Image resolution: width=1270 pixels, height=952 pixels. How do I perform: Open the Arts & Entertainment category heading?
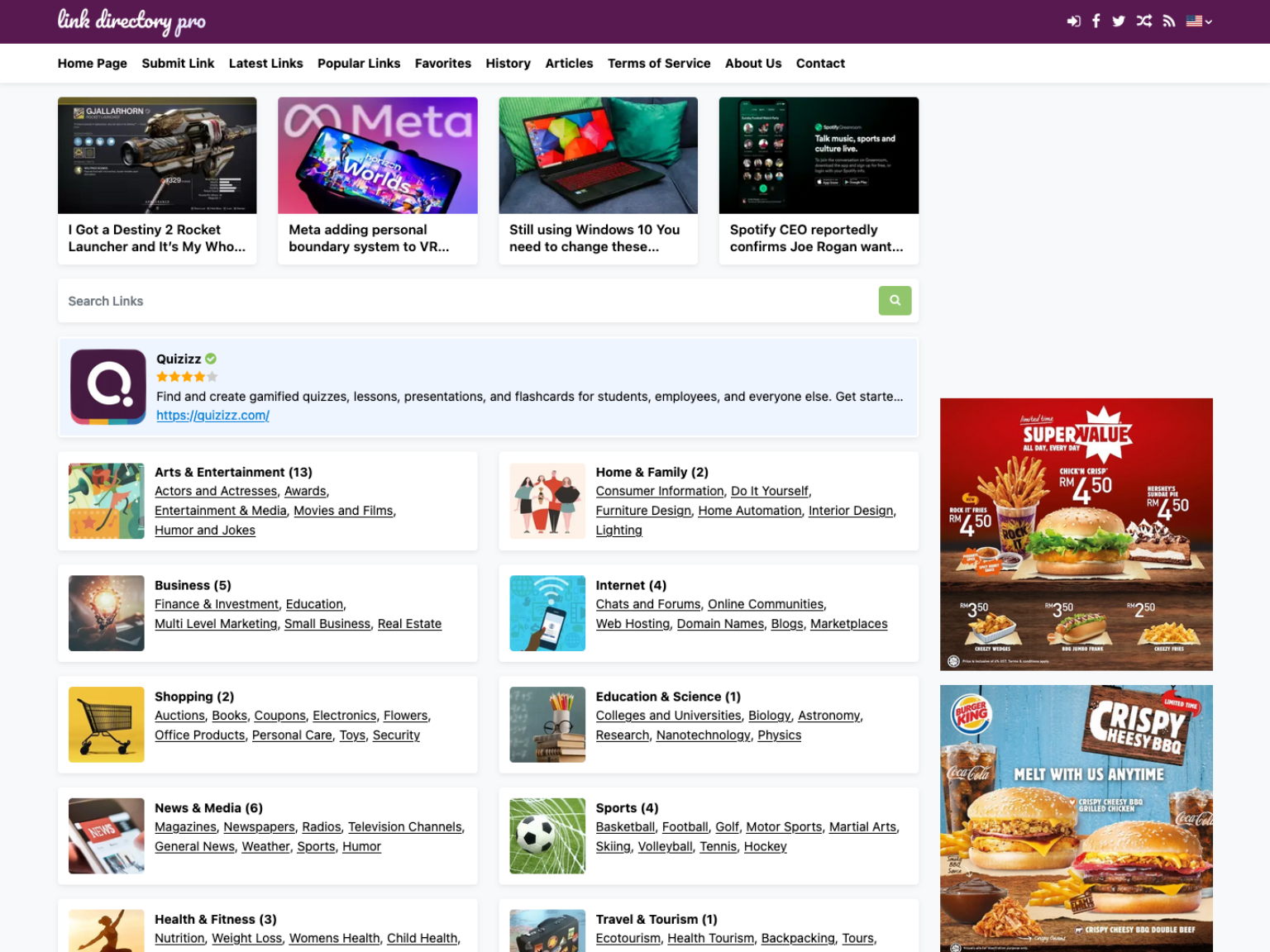(x=233, y=473)
